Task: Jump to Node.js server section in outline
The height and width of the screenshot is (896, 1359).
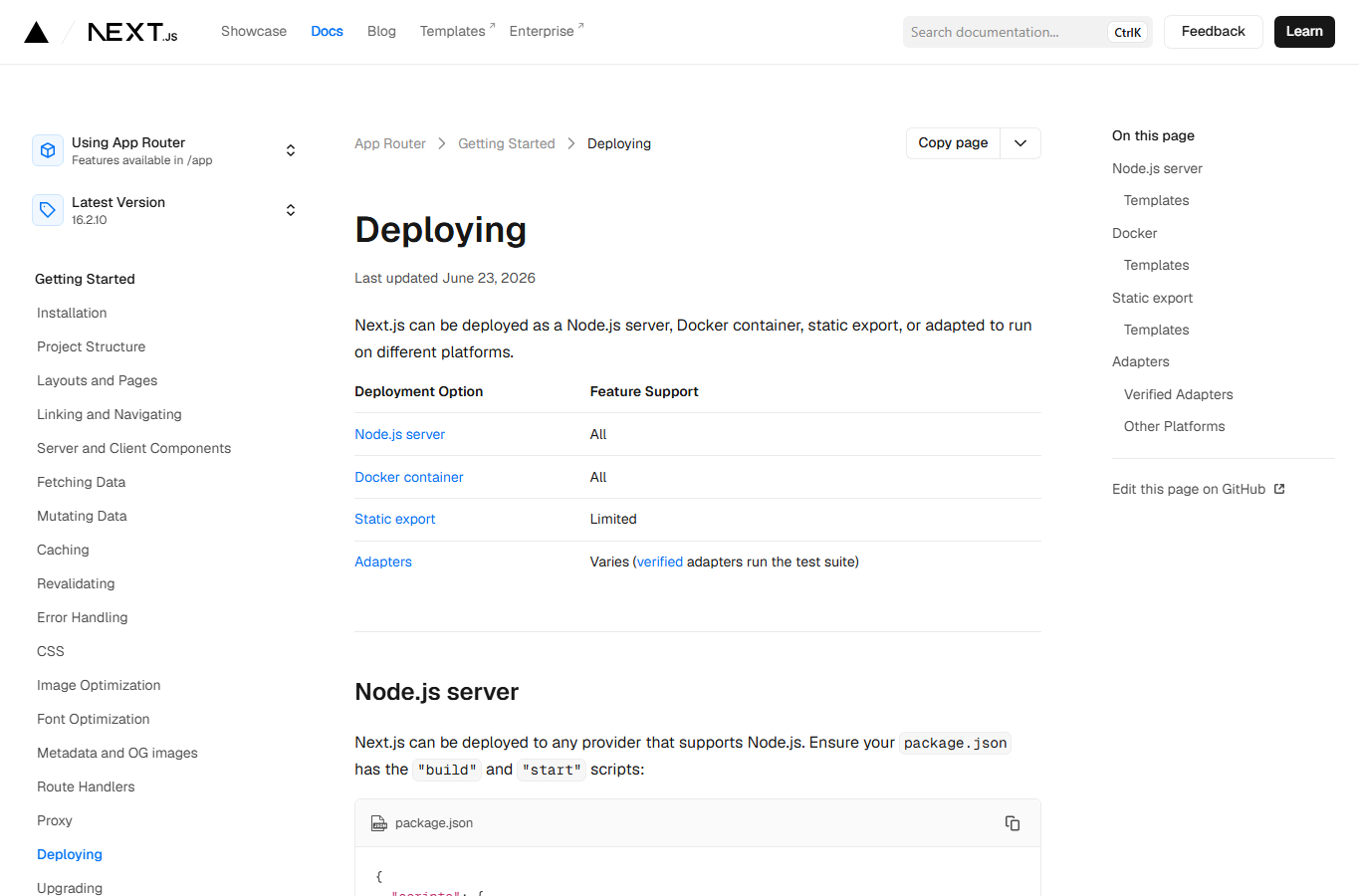Action: [x=1157, y=169]
